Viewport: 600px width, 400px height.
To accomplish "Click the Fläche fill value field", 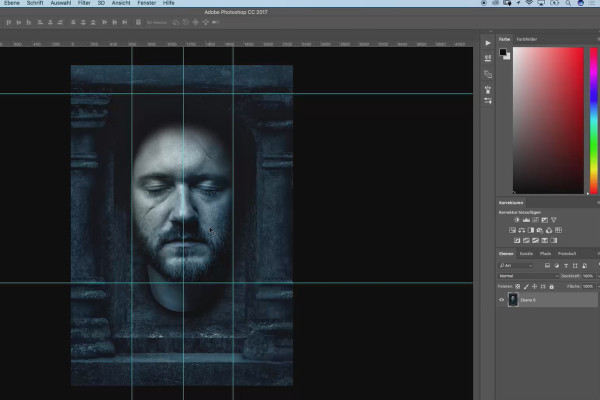I will [589, 286].
